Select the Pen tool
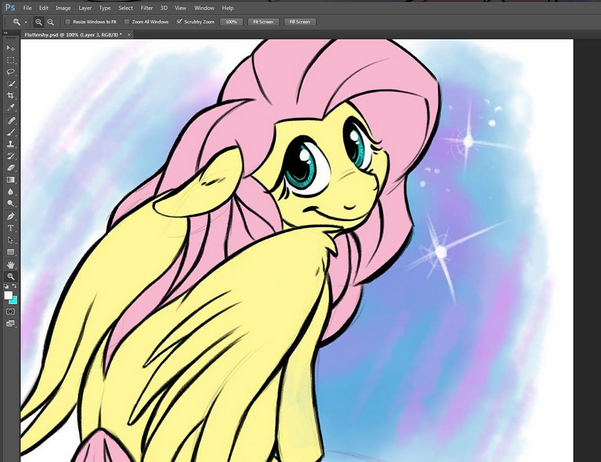 [10, 216]
